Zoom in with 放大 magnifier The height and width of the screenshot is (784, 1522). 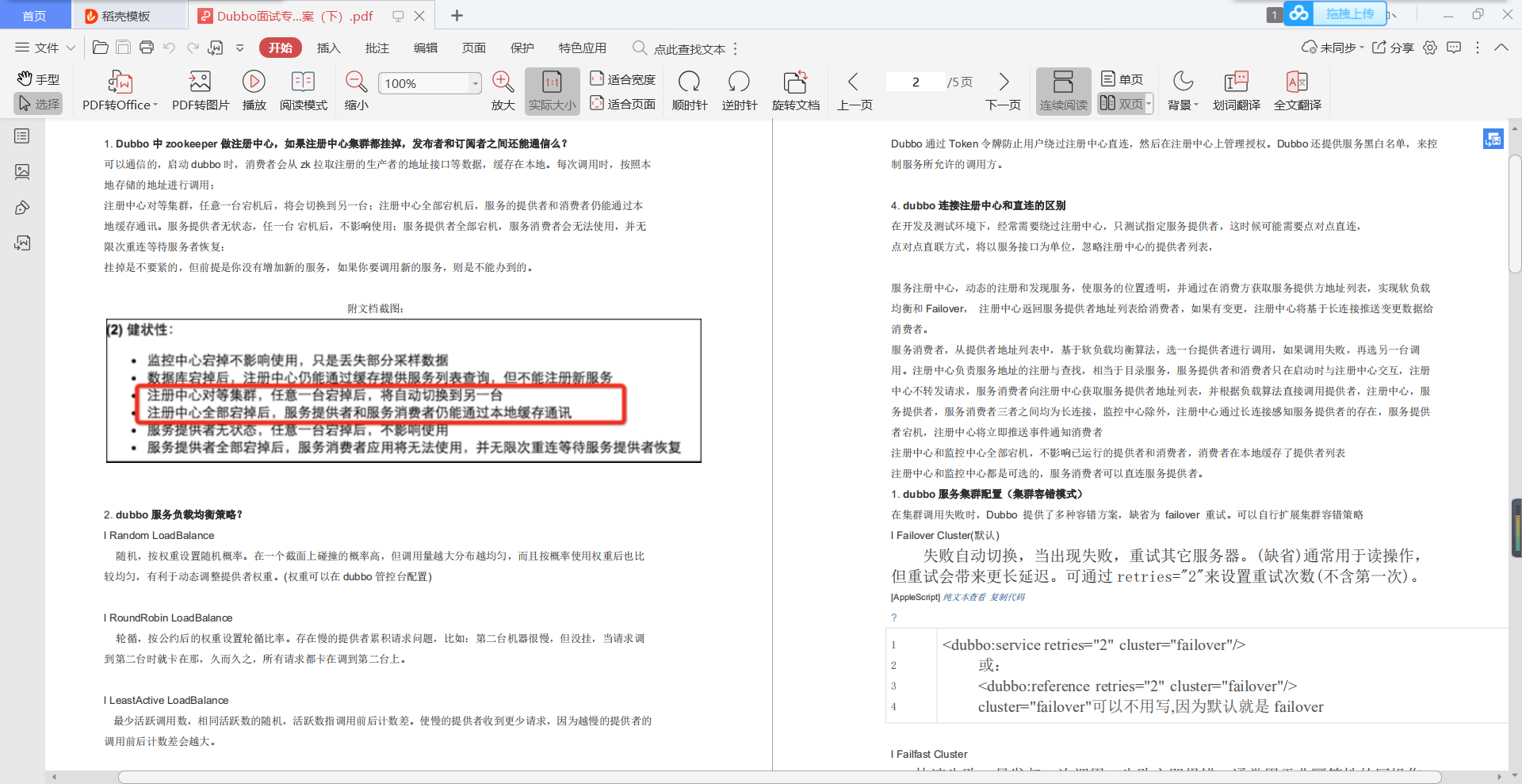(x=503, y=91)
